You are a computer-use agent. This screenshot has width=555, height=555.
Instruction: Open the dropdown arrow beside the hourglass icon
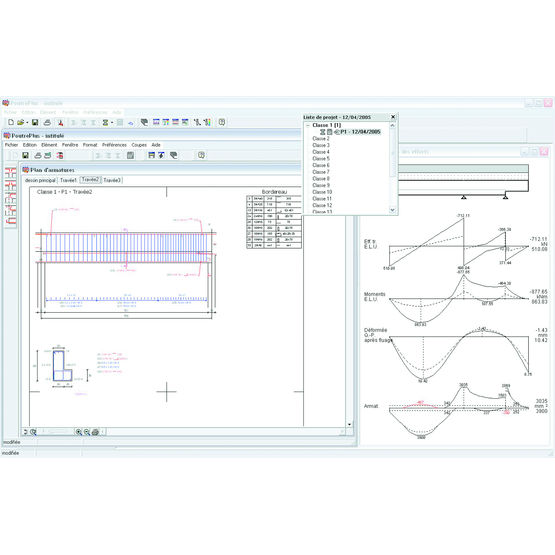[x=112, y=123]
